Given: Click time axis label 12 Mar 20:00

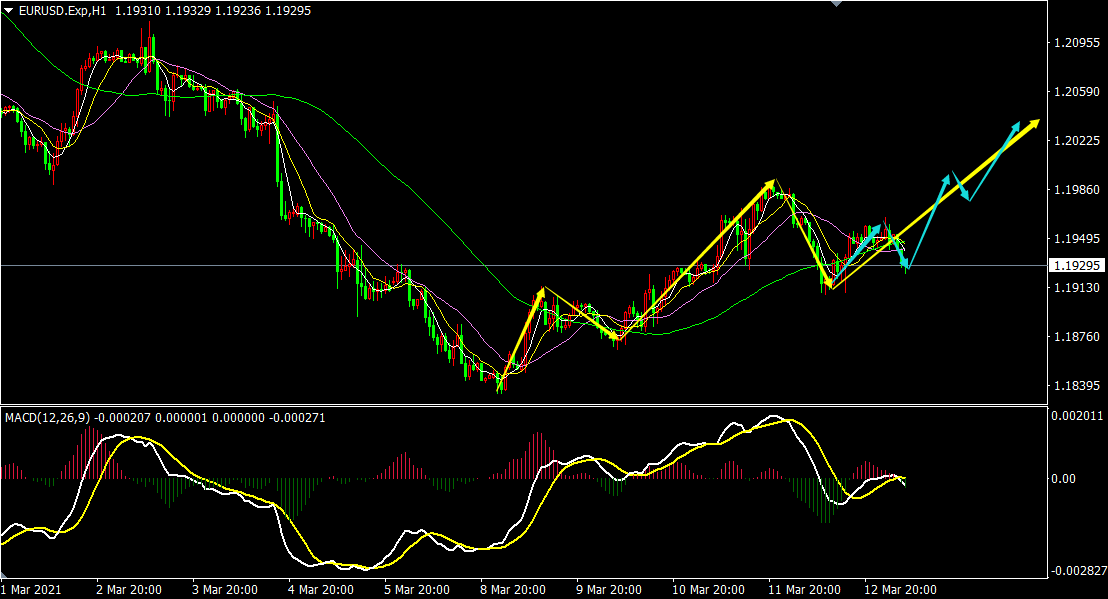Looking at the screenshot, I should point(900,590).
